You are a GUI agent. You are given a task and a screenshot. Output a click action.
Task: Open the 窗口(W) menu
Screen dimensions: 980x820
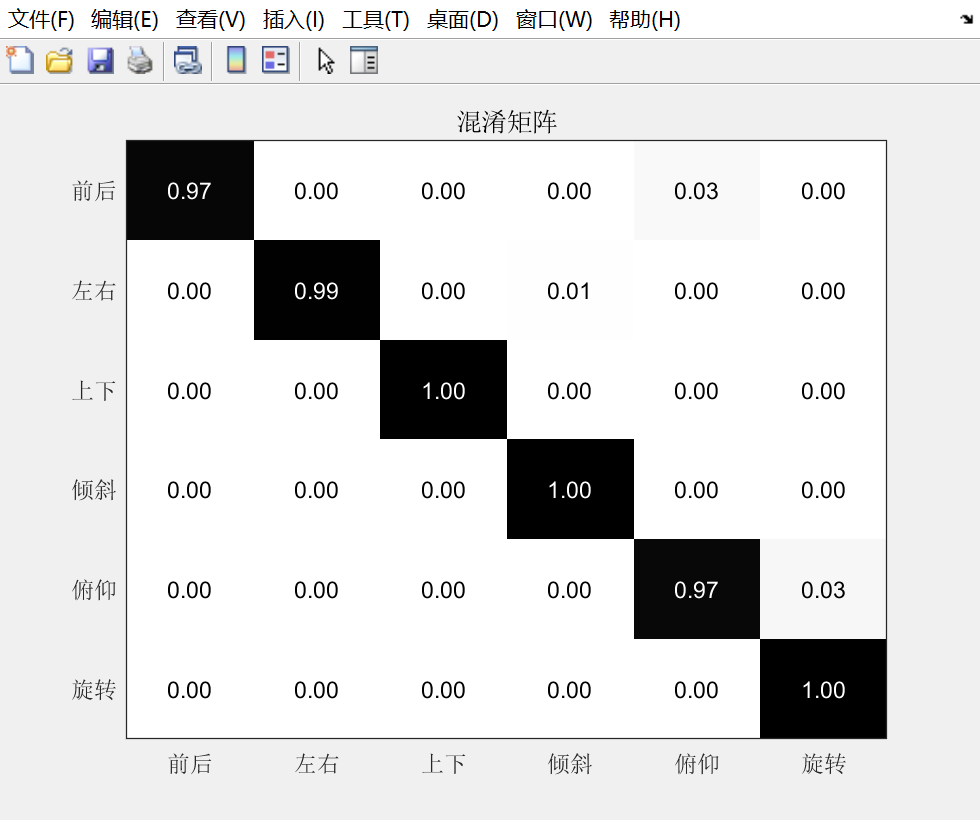(554, 20)
